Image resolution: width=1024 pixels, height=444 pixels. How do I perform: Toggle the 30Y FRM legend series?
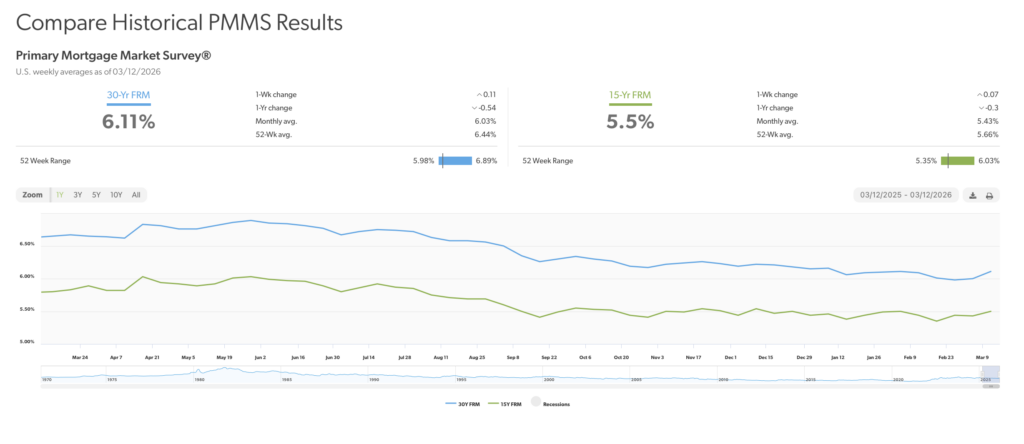(x=460, y=404)
